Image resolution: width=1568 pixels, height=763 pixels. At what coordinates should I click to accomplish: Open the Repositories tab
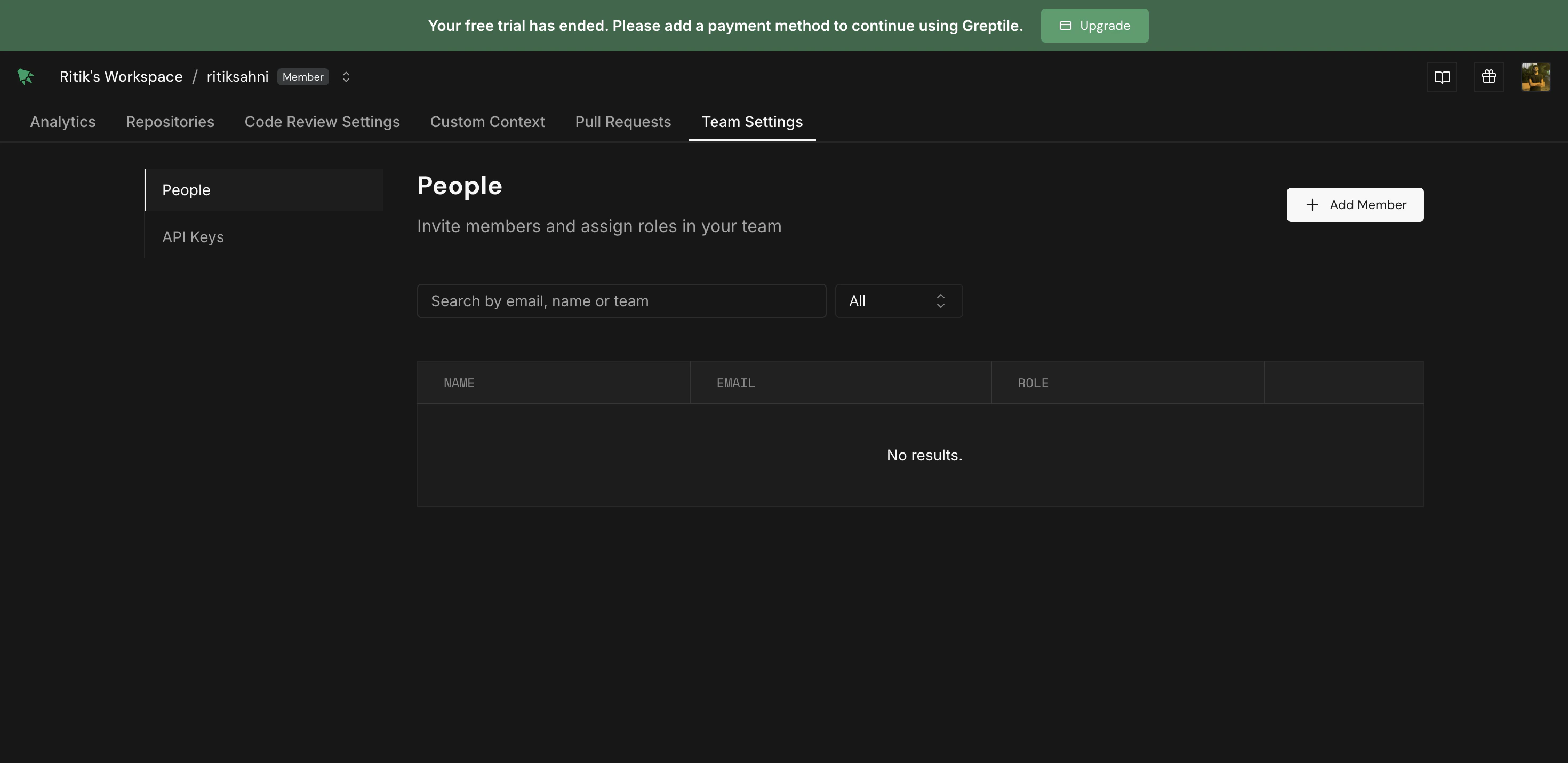(x=170, y=122)
